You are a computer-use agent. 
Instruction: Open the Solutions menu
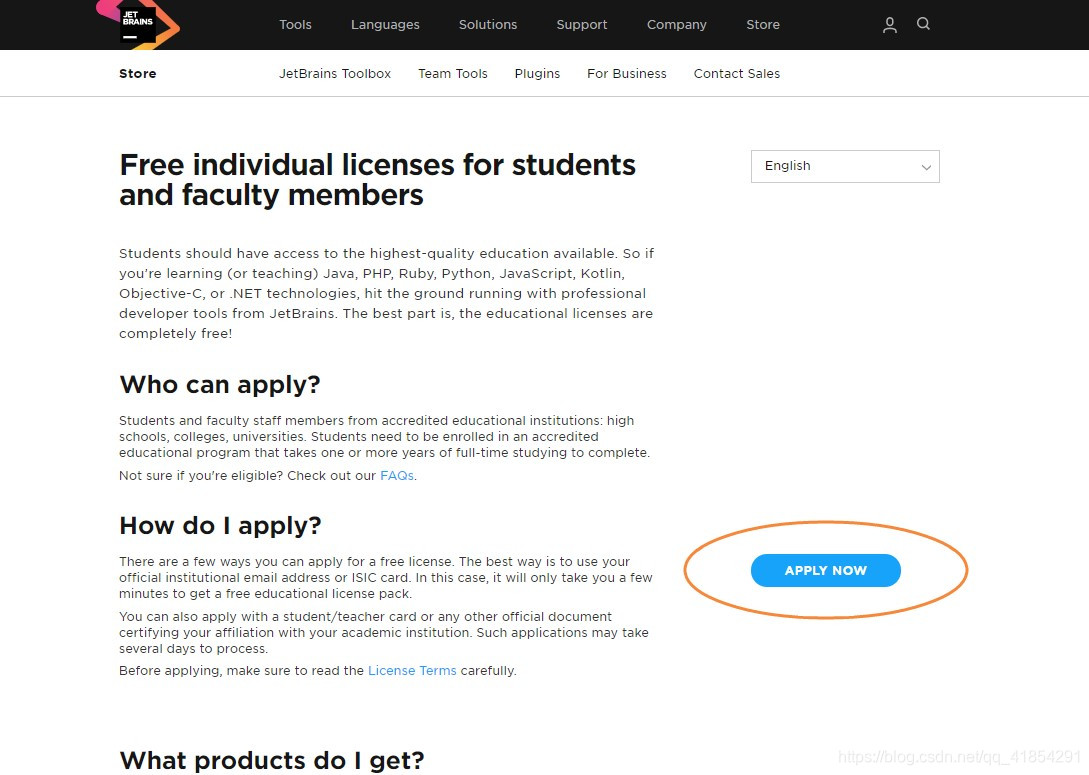tap(488, 24)
